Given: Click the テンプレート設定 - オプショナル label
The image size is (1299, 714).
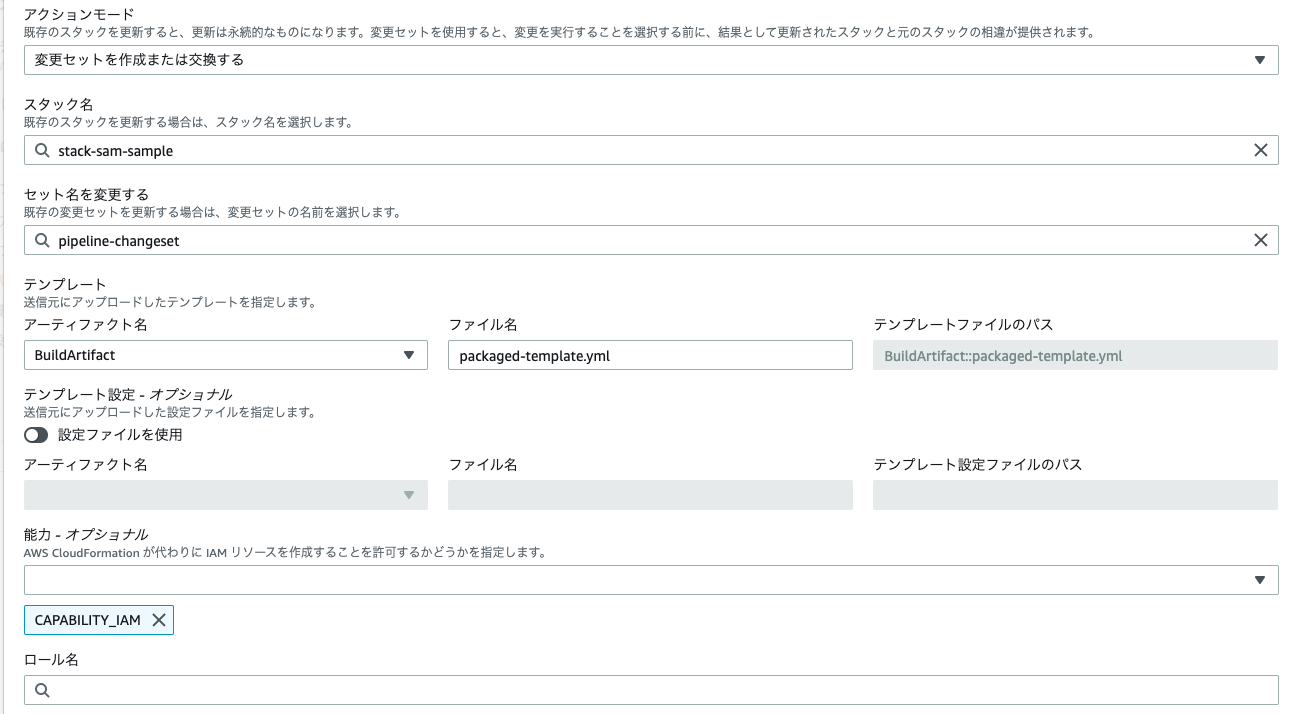Looking at the screenshot, I should (127, 394).
